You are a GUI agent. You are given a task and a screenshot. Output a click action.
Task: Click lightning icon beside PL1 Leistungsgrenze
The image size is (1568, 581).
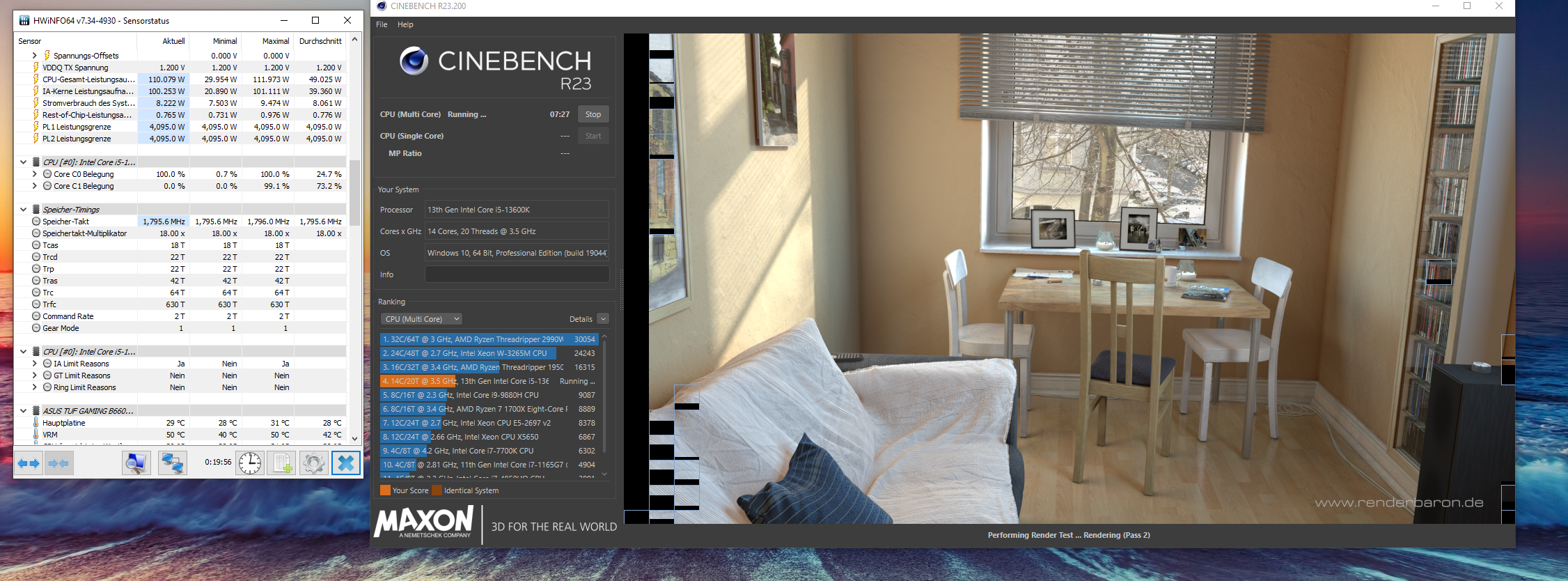coord(36,127)
